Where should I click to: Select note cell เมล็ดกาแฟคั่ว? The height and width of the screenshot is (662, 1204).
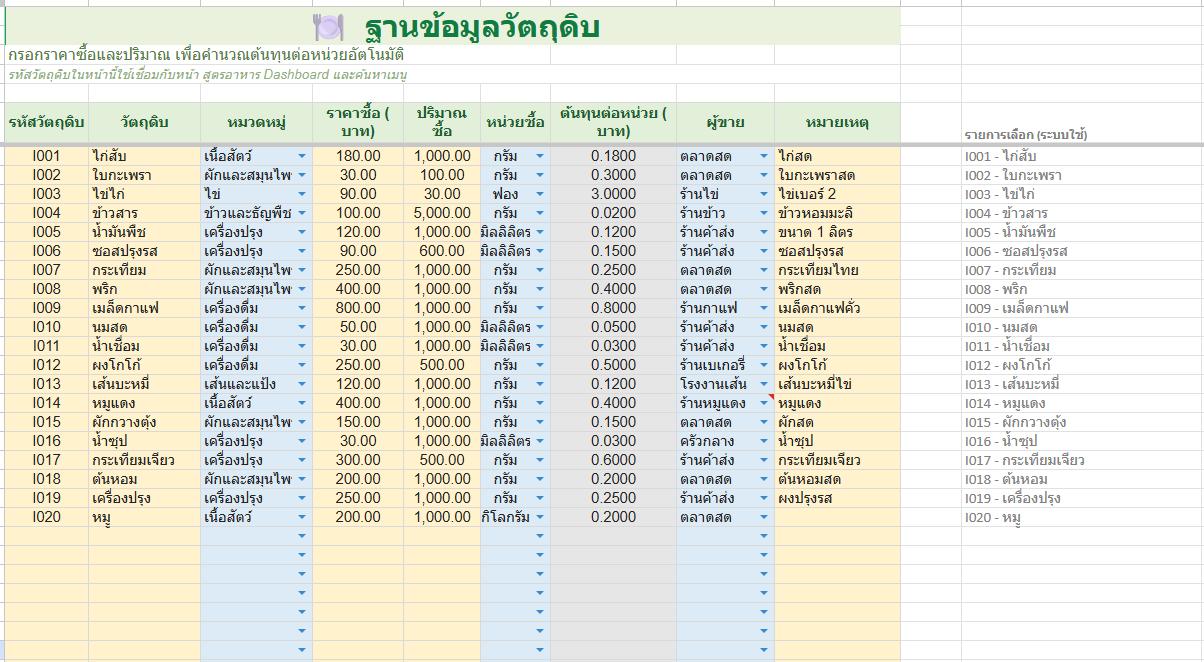coord(837,308)
